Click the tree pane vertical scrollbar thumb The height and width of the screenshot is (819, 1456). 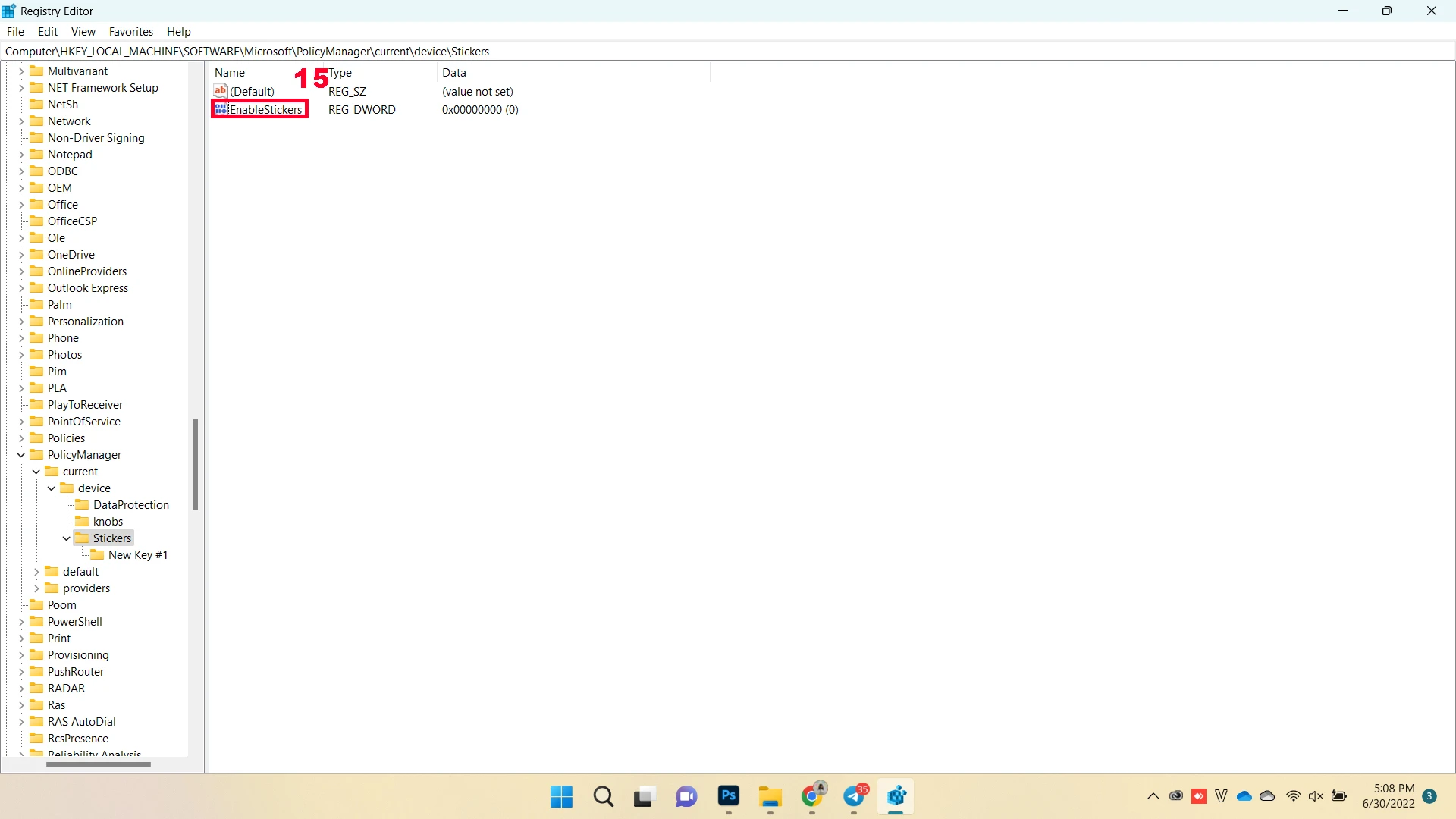[196, 464]
